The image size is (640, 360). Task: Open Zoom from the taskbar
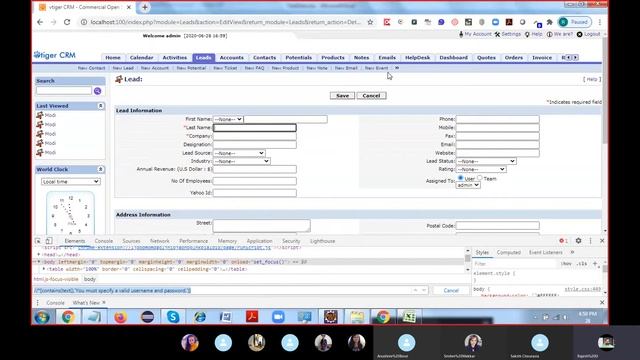(278, 317)
